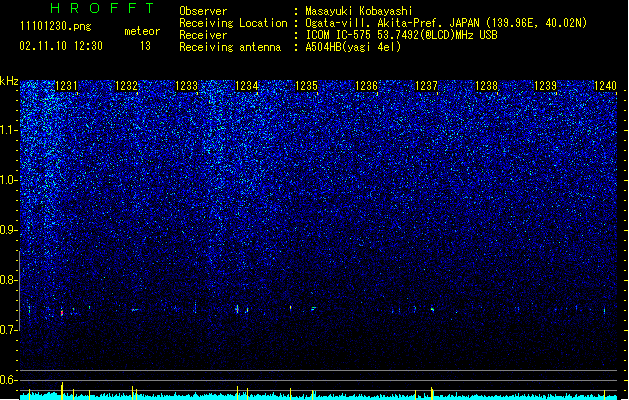The width and height of the screenshot is (629, 400).
Task: Click the red meteor echo near 1231
Action: click(62, 312)
